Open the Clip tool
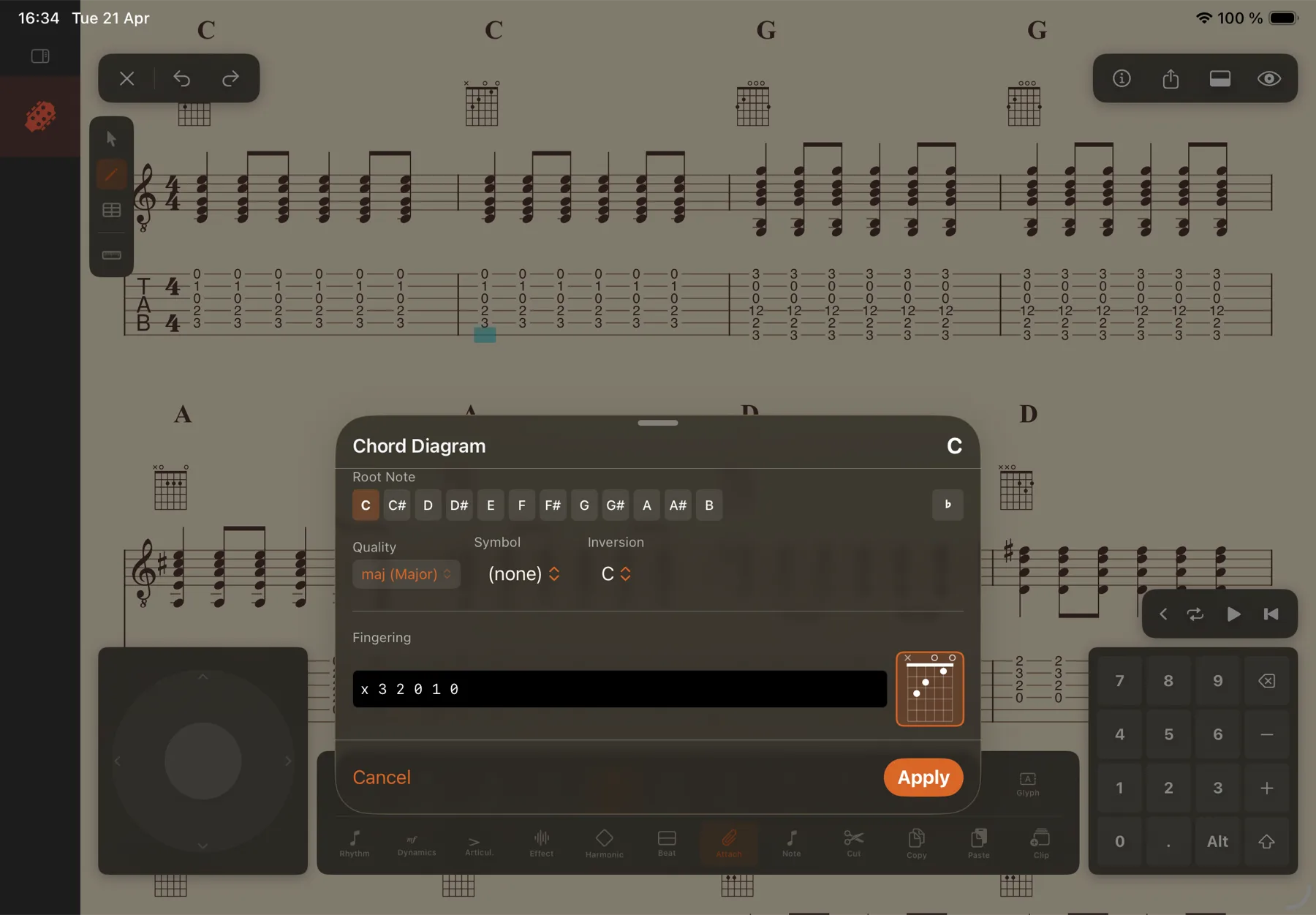Screen dimensions: 1316x915 tap(1041, 843)
